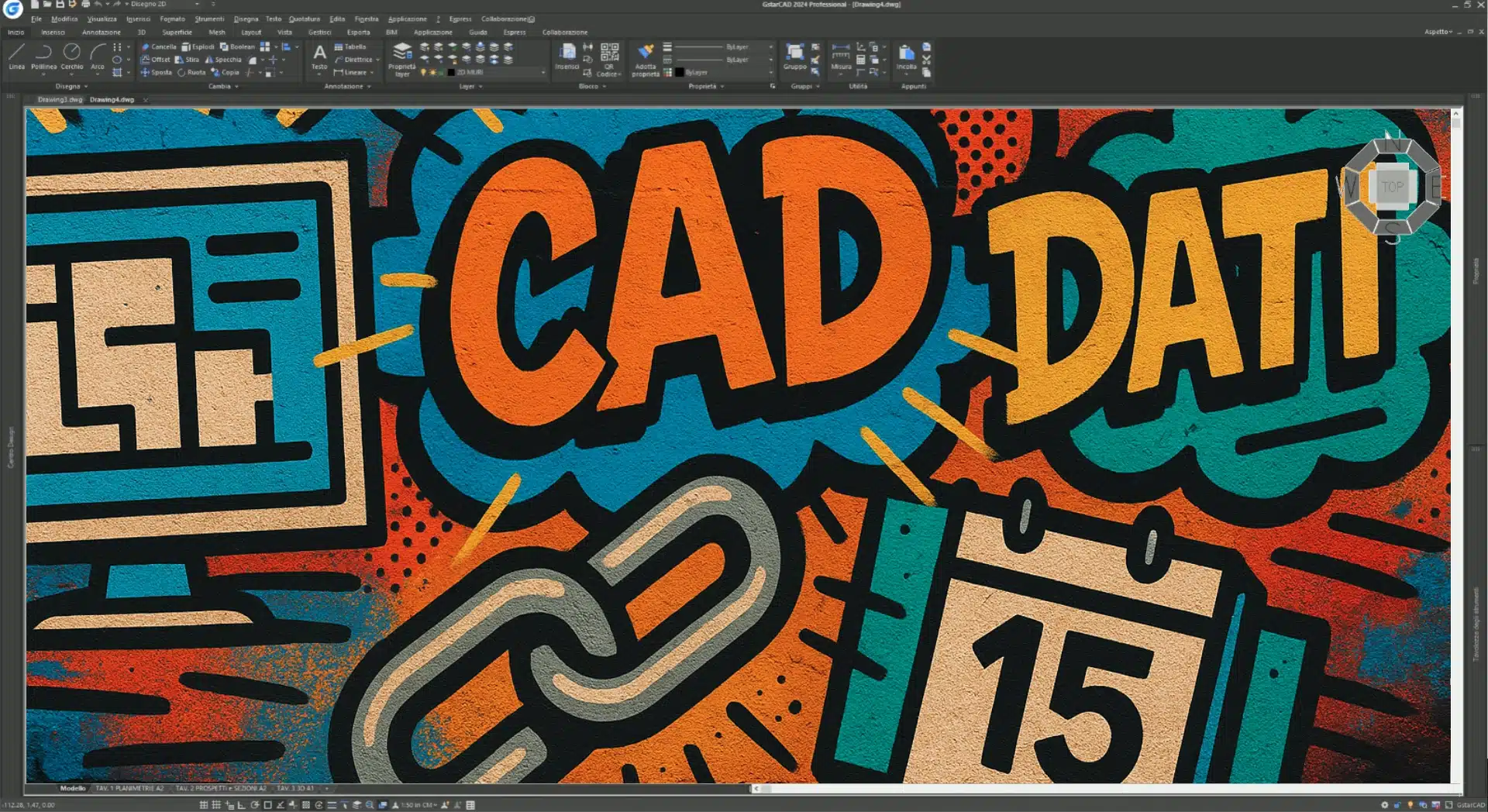The image size is (1488, 812).
Task: Expand the Cambia panel
Action: pos(223,86)
